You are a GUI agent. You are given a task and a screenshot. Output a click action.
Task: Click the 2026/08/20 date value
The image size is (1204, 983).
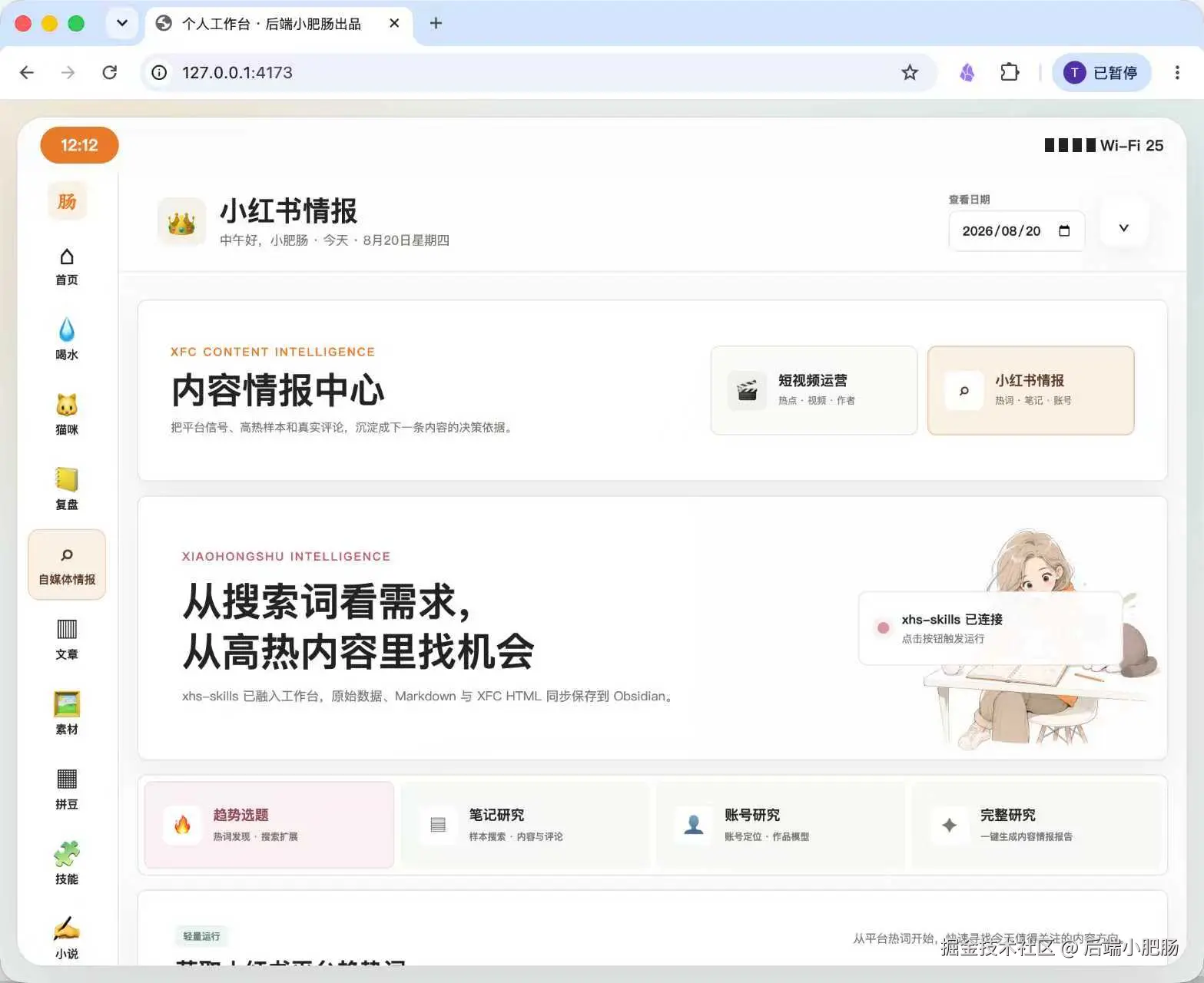pyautogui.click(x=1001, y=231)
